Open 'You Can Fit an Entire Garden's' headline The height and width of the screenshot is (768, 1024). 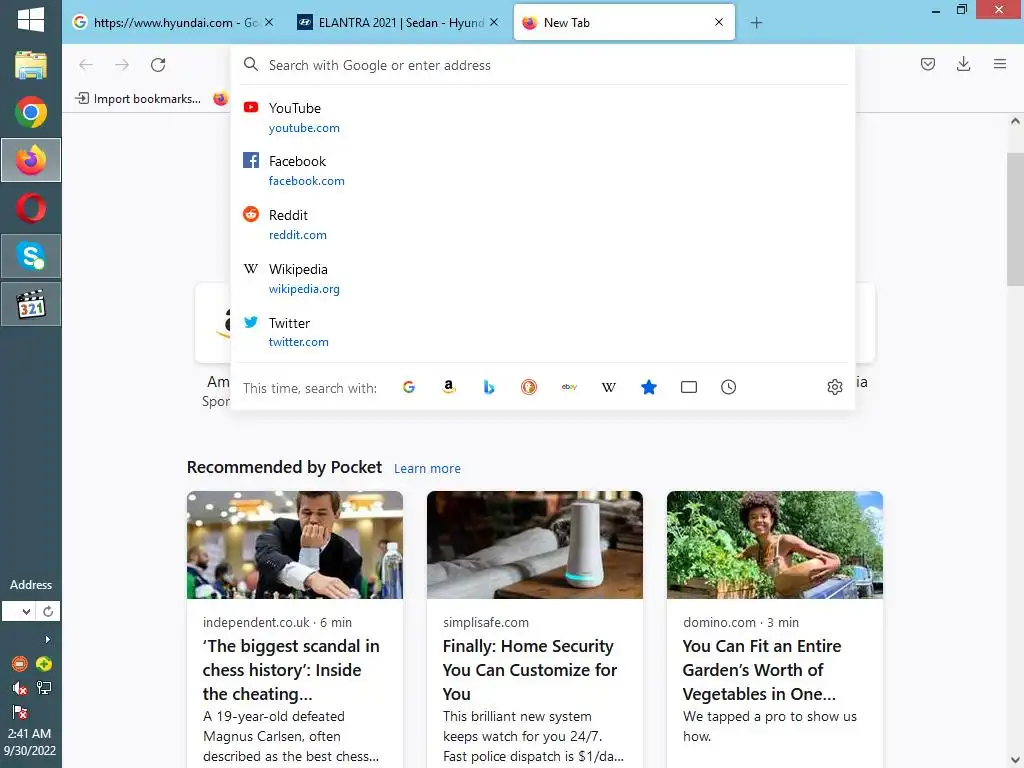point(761,669)
